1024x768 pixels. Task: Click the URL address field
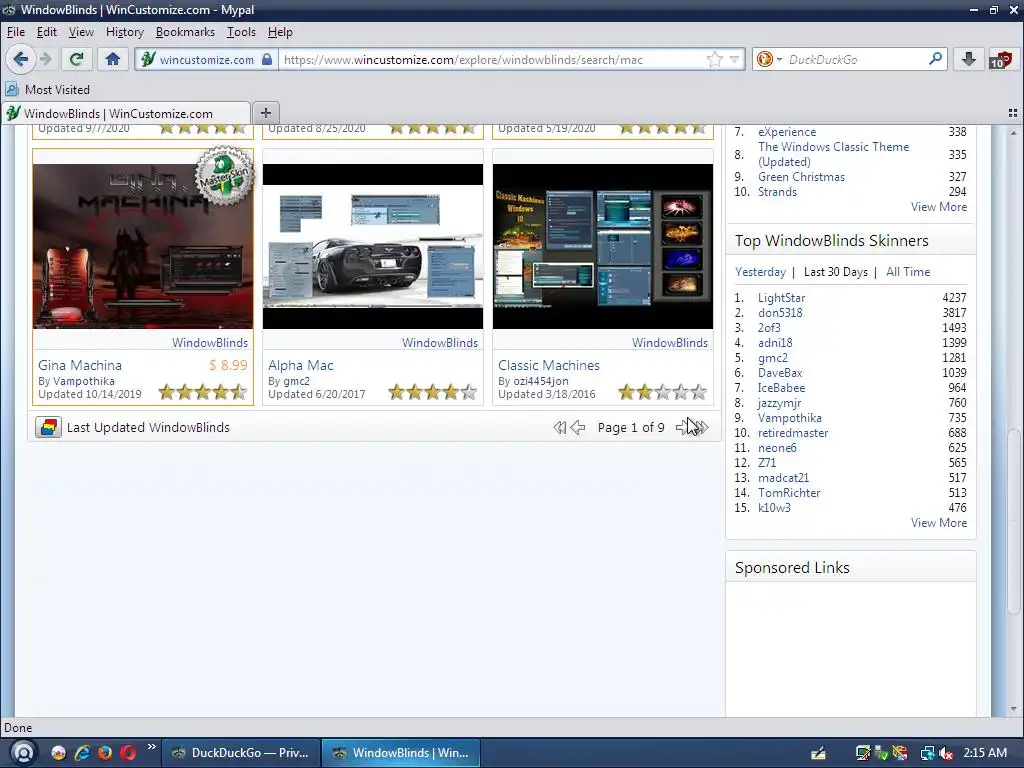pyautogui.click(x=493, y=59)
